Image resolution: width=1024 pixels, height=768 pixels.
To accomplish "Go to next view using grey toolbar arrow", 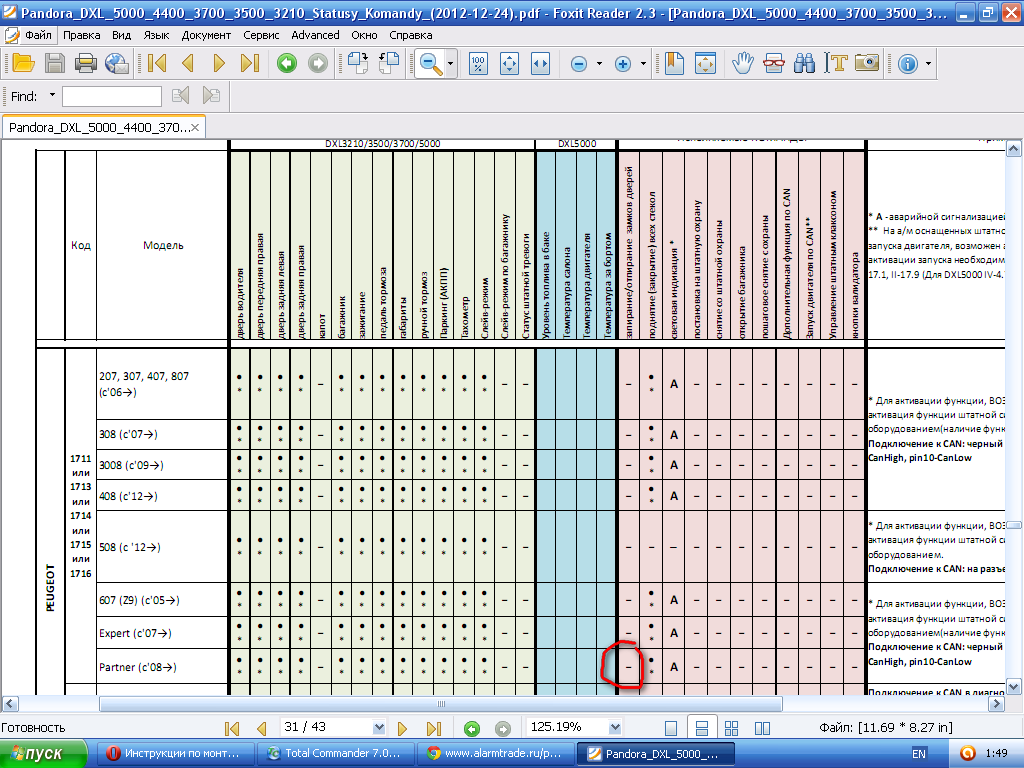I will (318, 63).
